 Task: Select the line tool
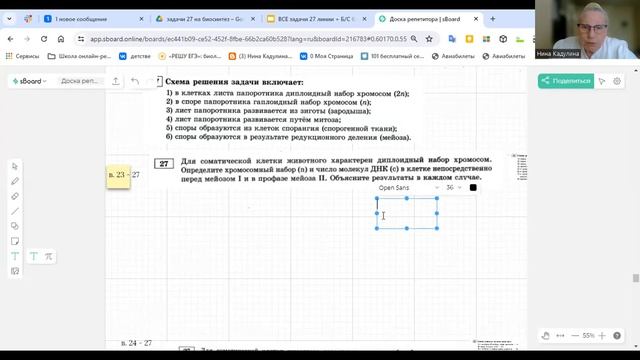pyautogui.click(x=15, y=211)
